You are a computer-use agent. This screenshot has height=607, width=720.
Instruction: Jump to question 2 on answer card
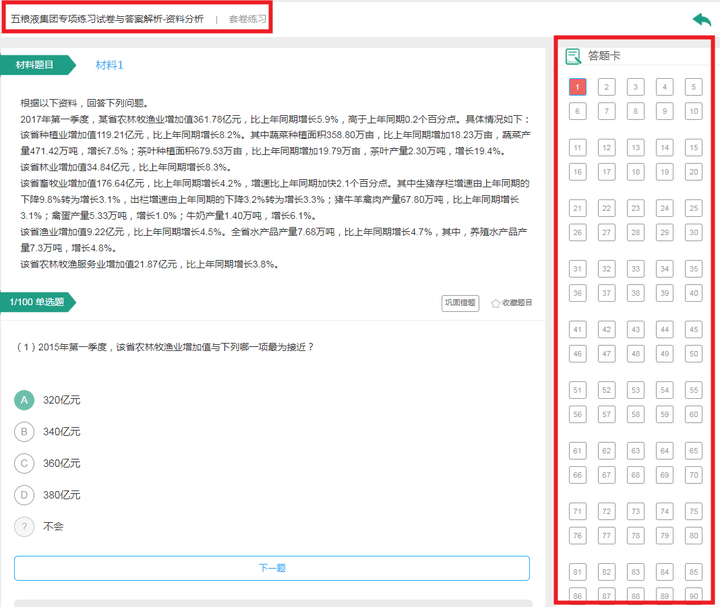tap(607, 87)
